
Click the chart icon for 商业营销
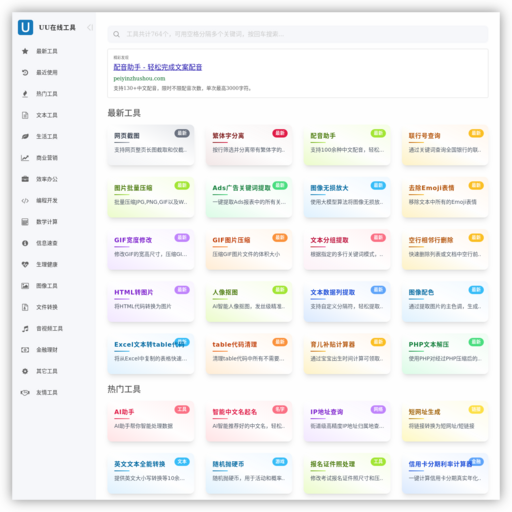(25, 158)
